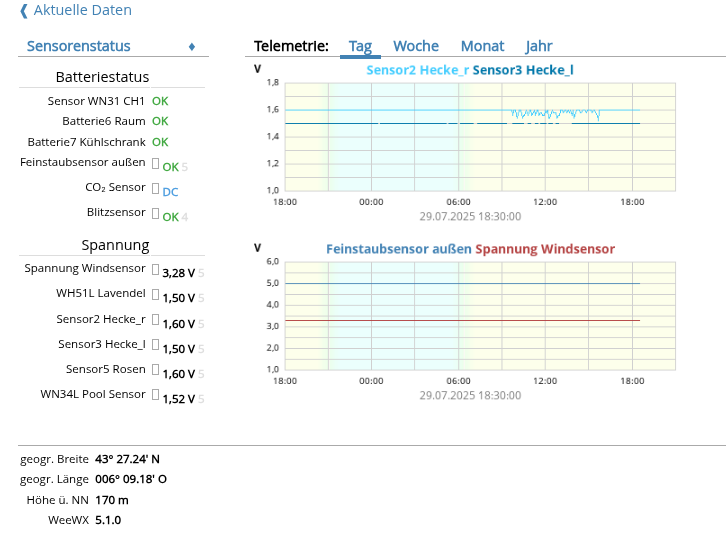
Task: Expand the Sensorenstatus section header
Action: click(78, 46)
